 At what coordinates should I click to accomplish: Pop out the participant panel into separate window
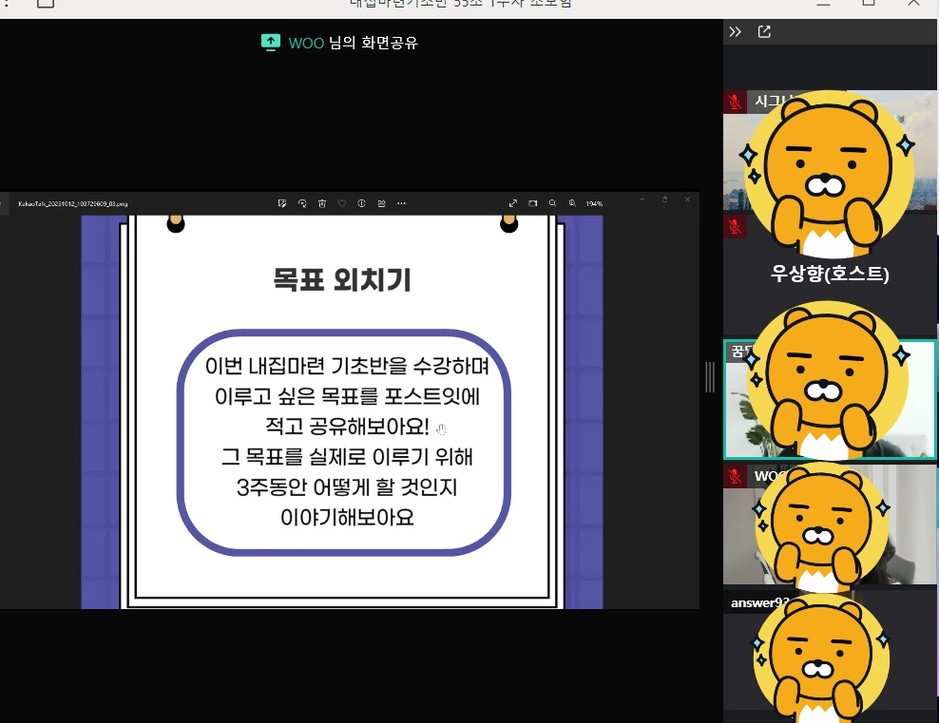pyautogui.click(x=764, y=32)
